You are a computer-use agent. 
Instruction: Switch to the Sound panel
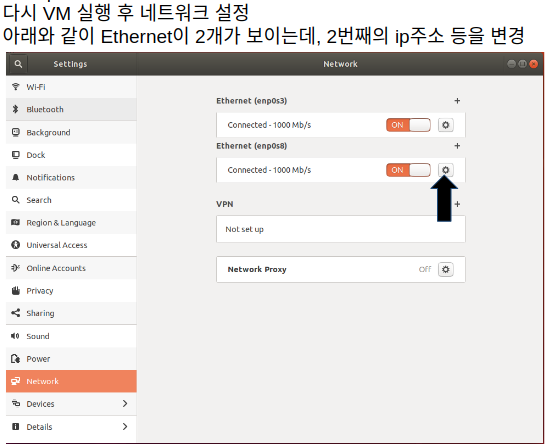click(x=71, y=336)
